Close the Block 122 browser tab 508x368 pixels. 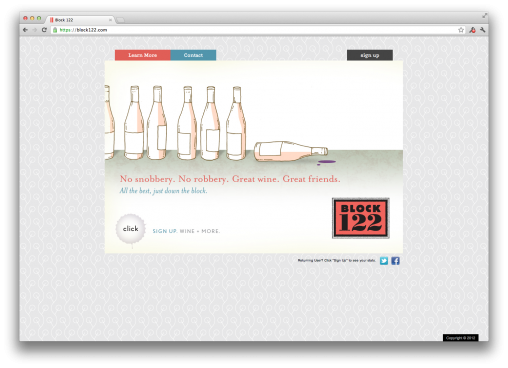click(110, 20)
